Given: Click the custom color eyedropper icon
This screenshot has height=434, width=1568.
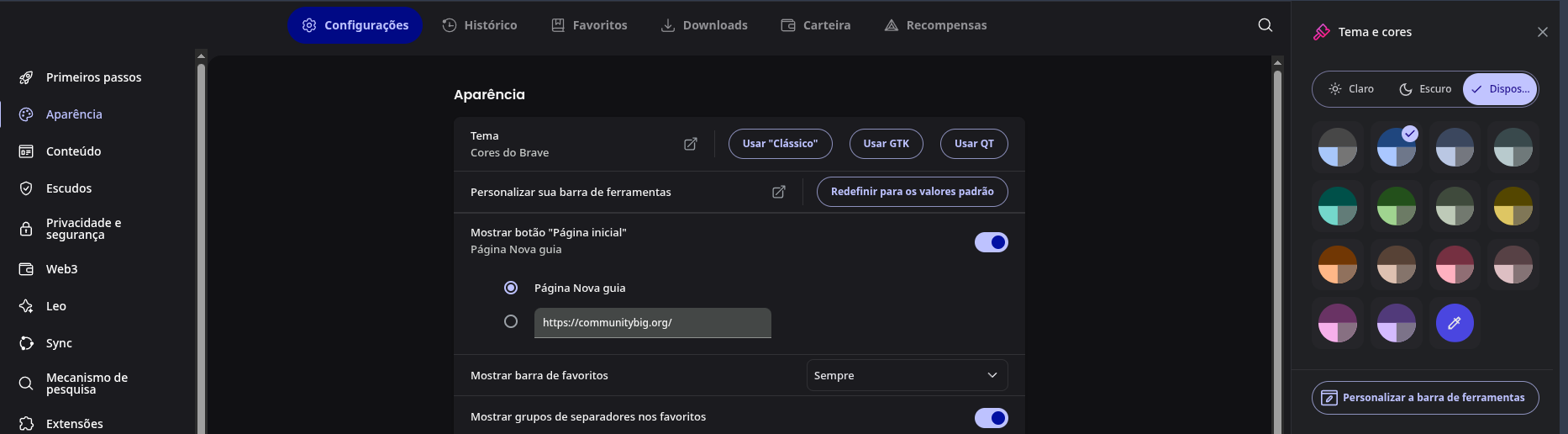Looking at the screenshot, I should pos(1455,323).
